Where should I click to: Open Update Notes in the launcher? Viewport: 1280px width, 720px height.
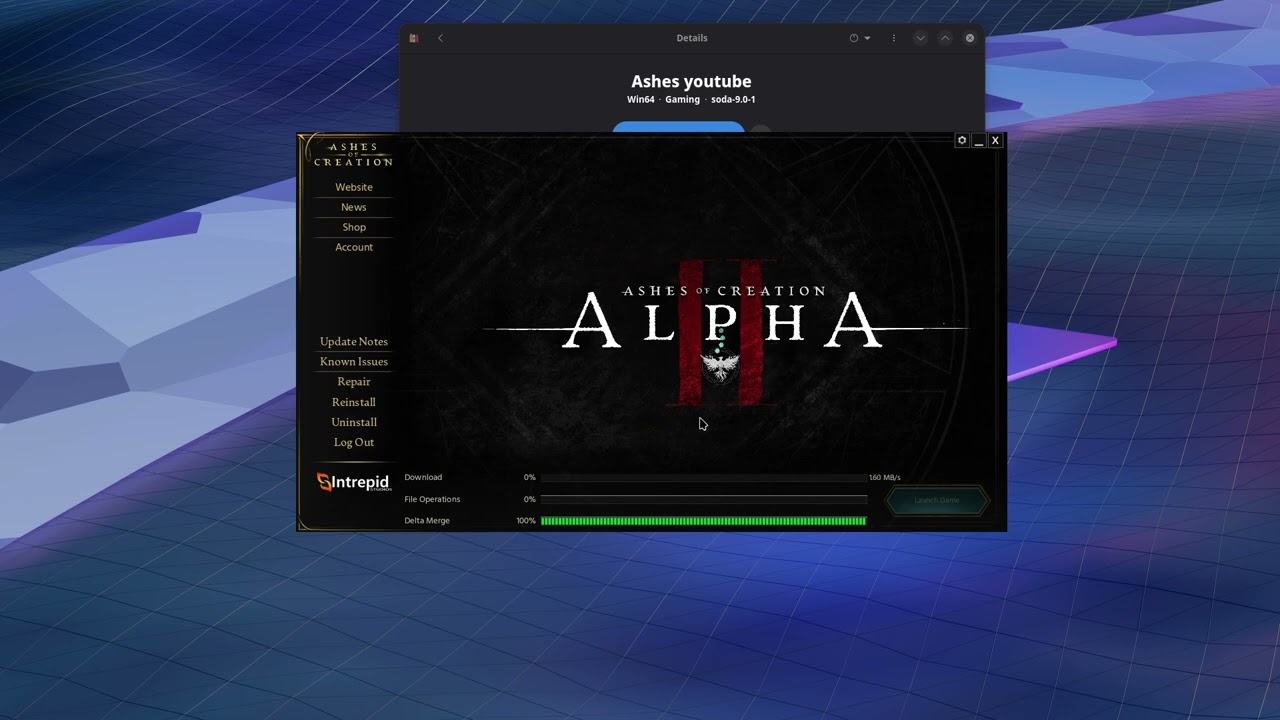tap(354, 342)
